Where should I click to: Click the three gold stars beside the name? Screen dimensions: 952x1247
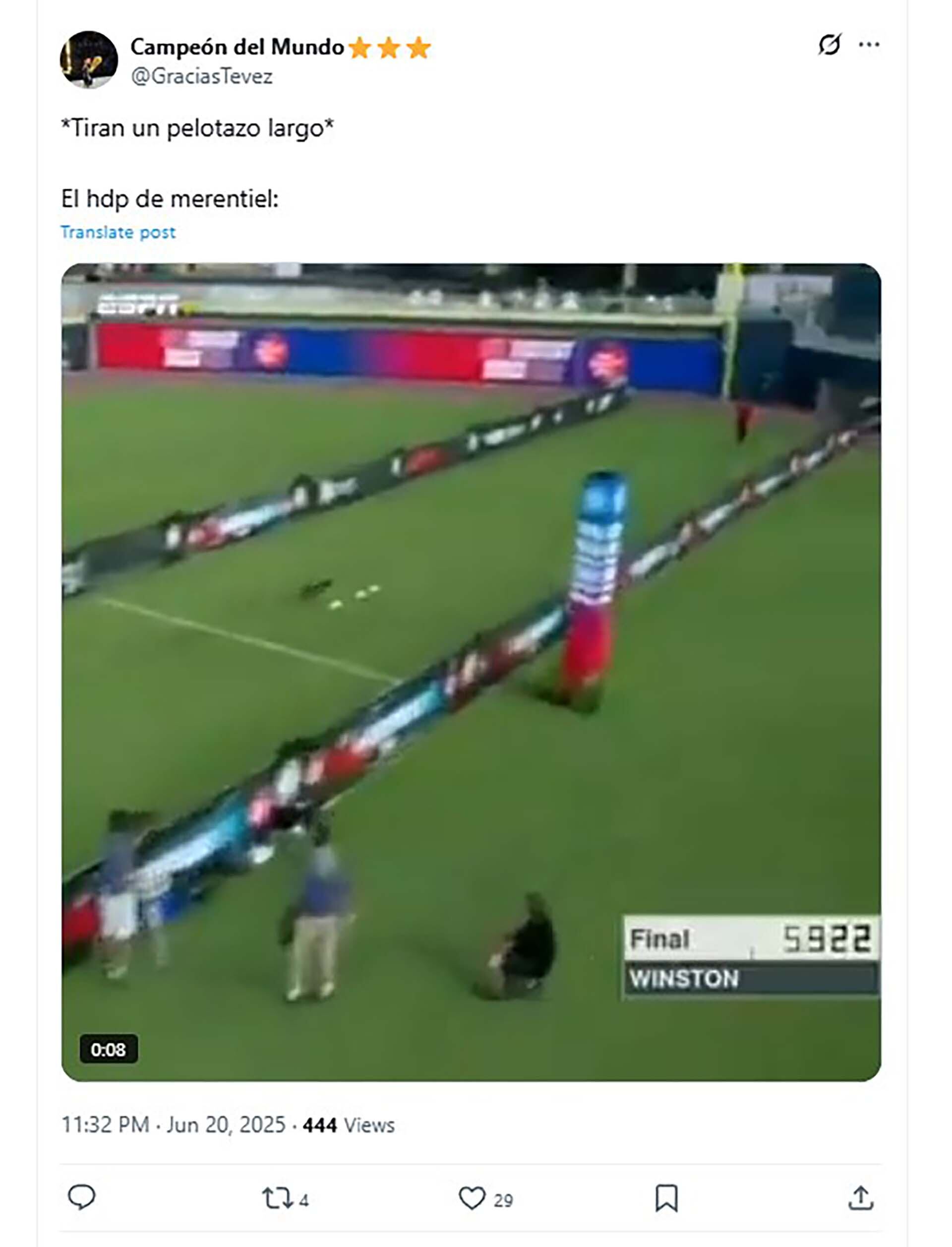pyautogui.click(x=389, y=48)
